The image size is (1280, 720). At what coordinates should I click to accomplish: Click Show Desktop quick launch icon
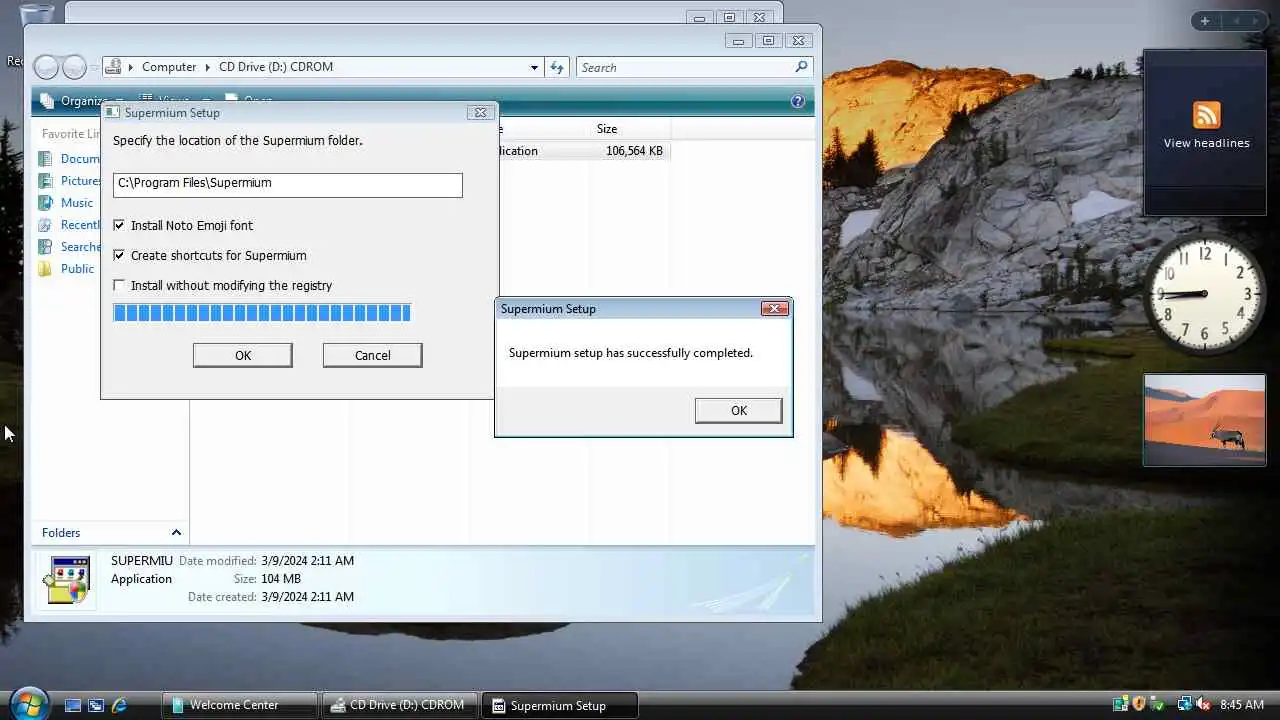coord(73,705)
